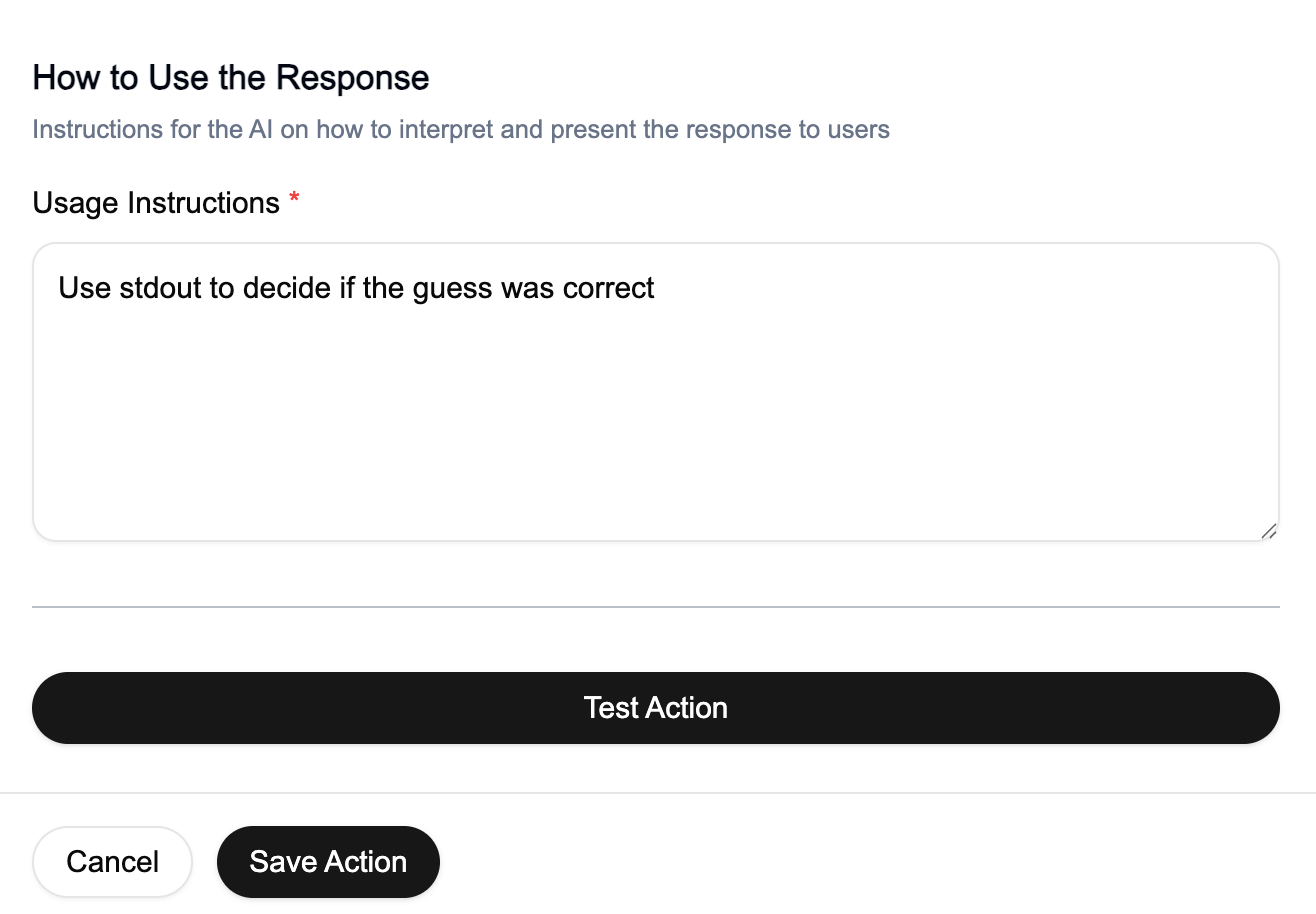Click the divider line below the textarea
This screenshot has width=1316, height=914.
(656, 608)
